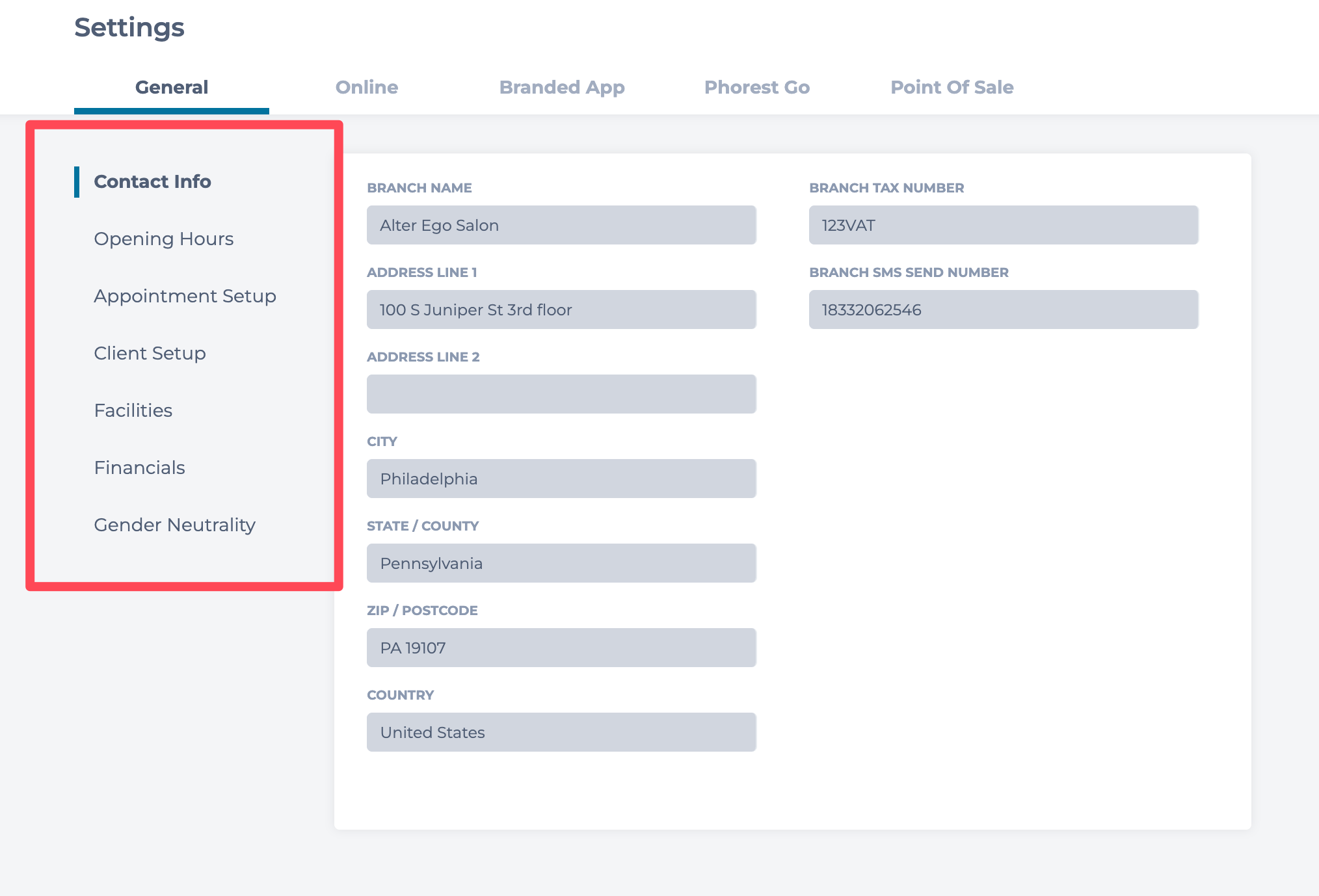The height and width of the screenshot is (896, 1319).
Task: Switch to the Online tab
Action: (x=366, y=87)
